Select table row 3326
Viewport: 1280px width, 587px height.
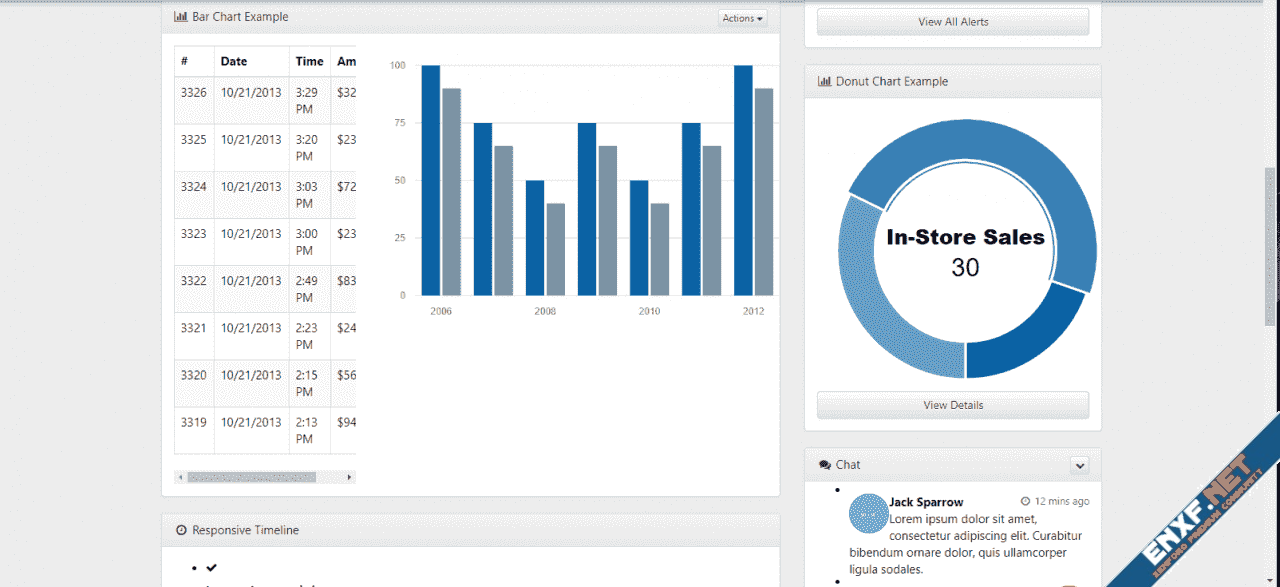pos(265,100)
